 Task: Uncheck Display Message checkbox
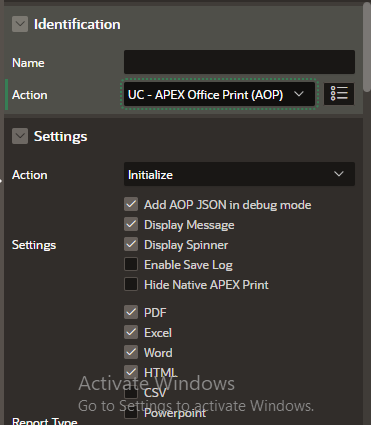131,224
